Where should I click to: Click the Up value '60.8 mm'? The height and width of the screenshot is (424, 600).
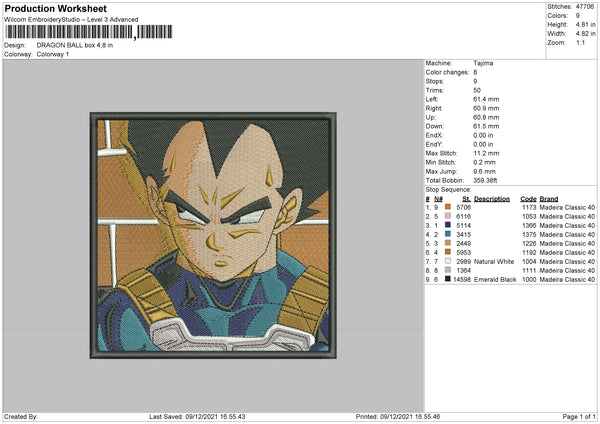(x=486, y=117)
